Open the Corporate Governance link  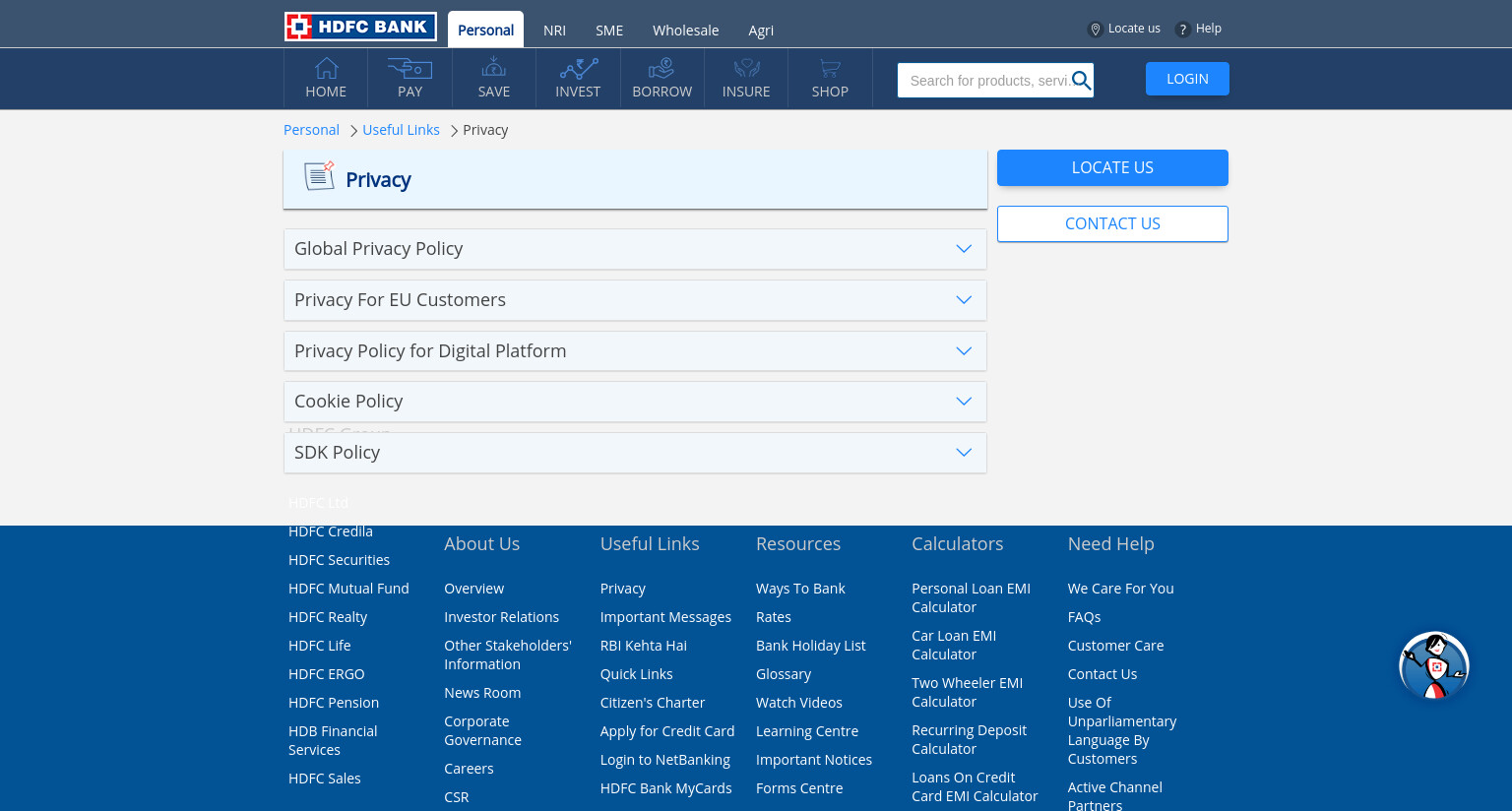click(x=482, y=730)
